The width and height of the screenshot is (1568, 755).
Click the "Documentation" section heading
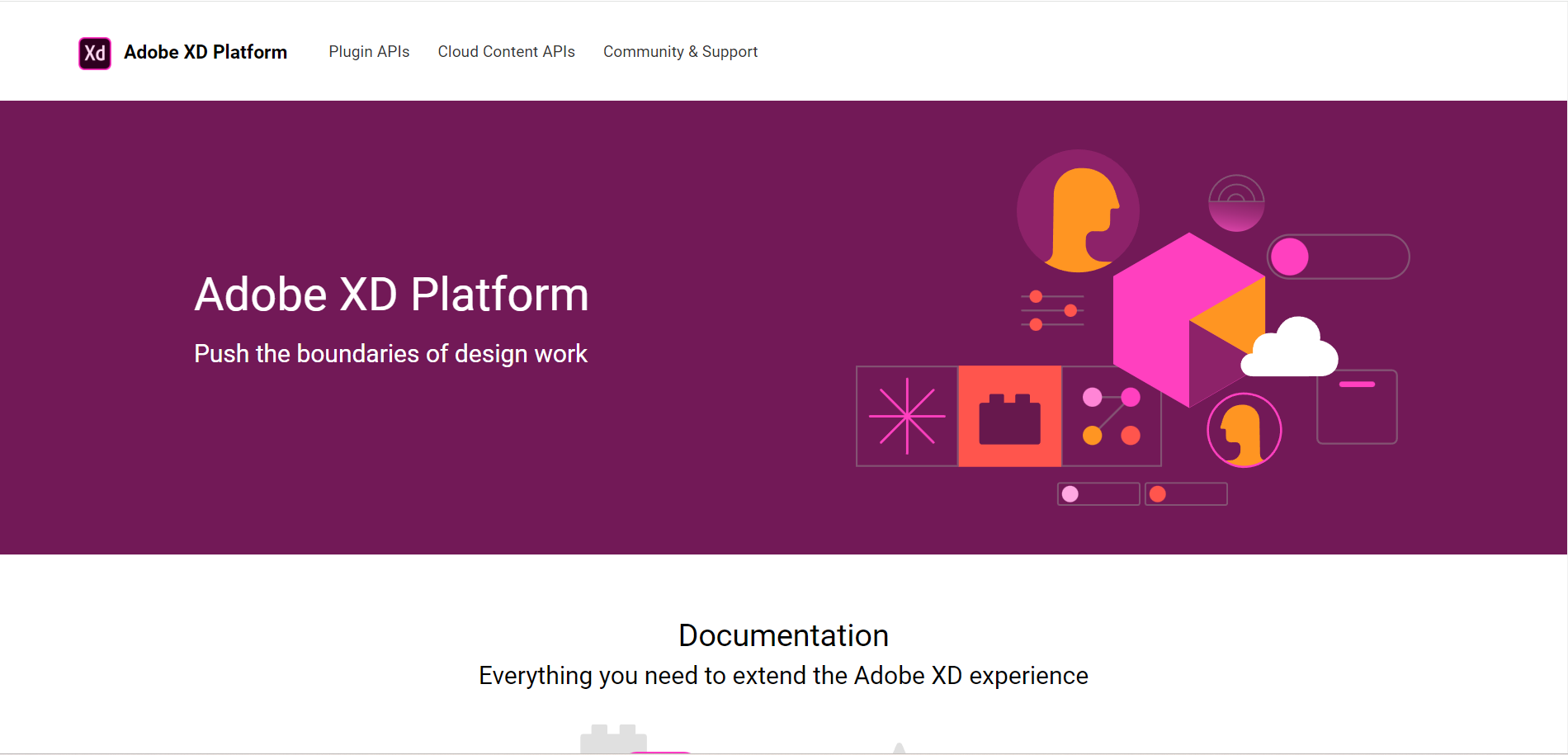point(783,635)
